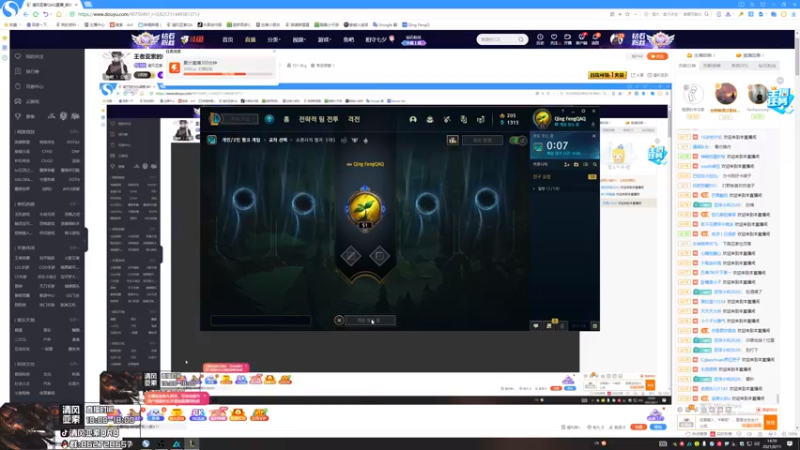Click the League icon in Windows taskbar
Image resolution: width=800 pixels, height=450 pixels.
[192, 444]
